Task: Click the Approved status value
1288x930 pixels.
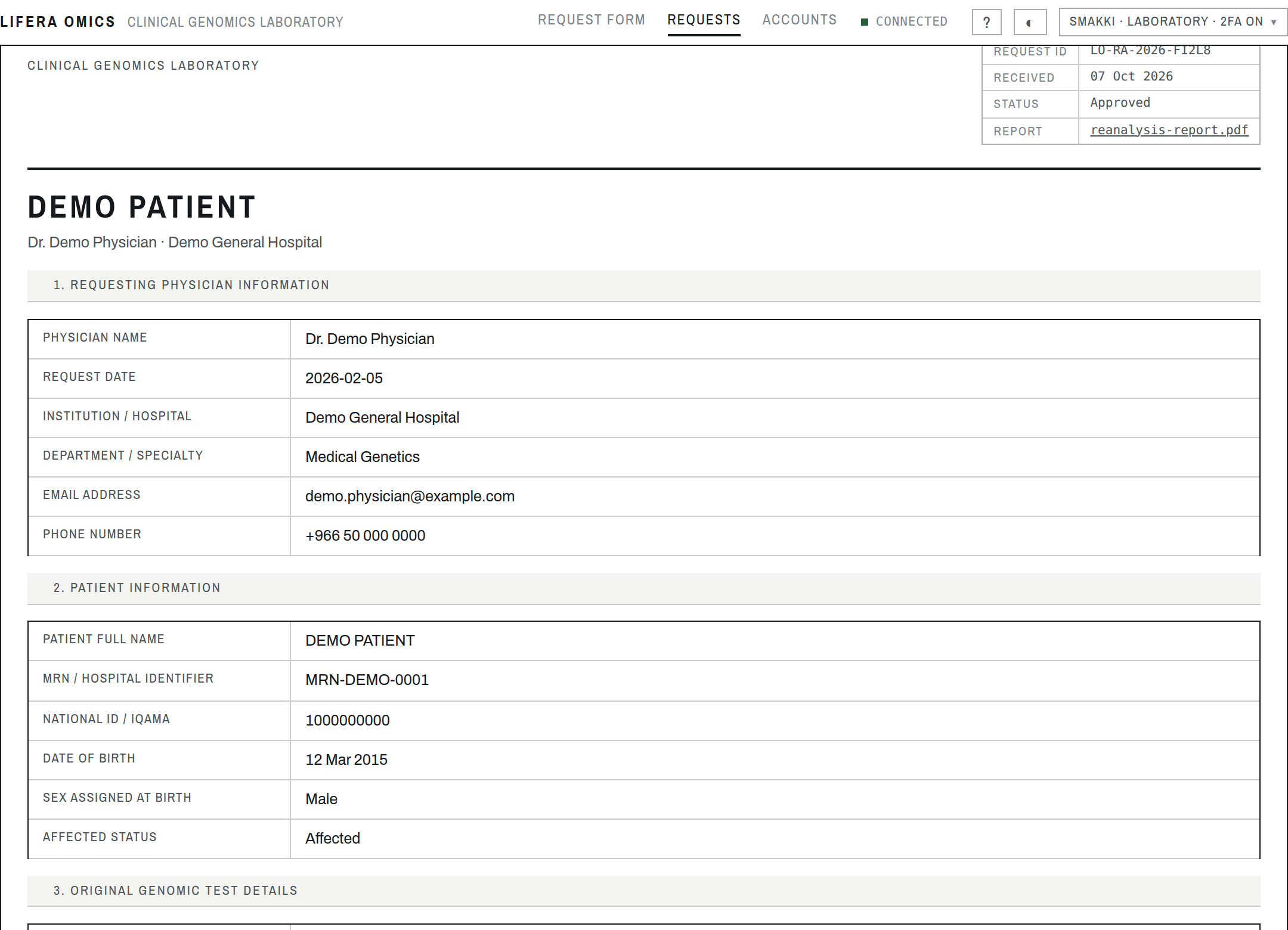Action: pyautogui.click(x=1120, y=103)
